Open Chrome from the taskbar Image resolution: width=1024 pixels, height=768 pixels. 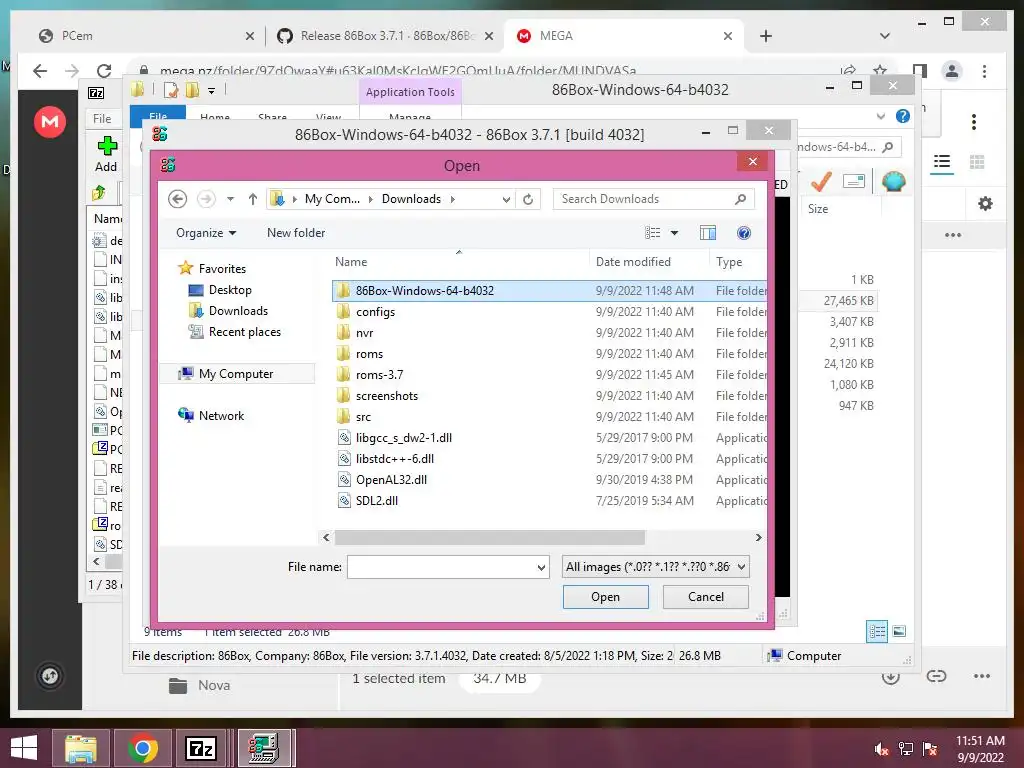point(142,748)
